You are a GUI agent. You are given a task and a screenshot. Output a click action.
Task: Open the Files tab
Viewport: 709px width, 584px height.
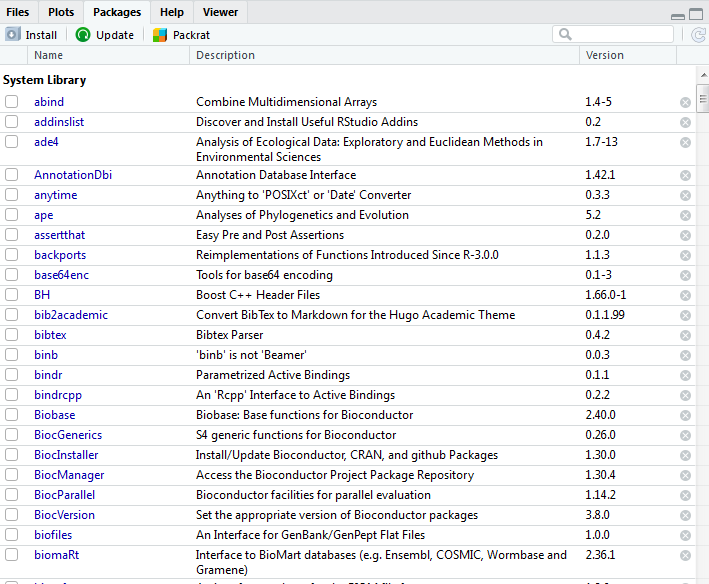(x=18, y=12)
